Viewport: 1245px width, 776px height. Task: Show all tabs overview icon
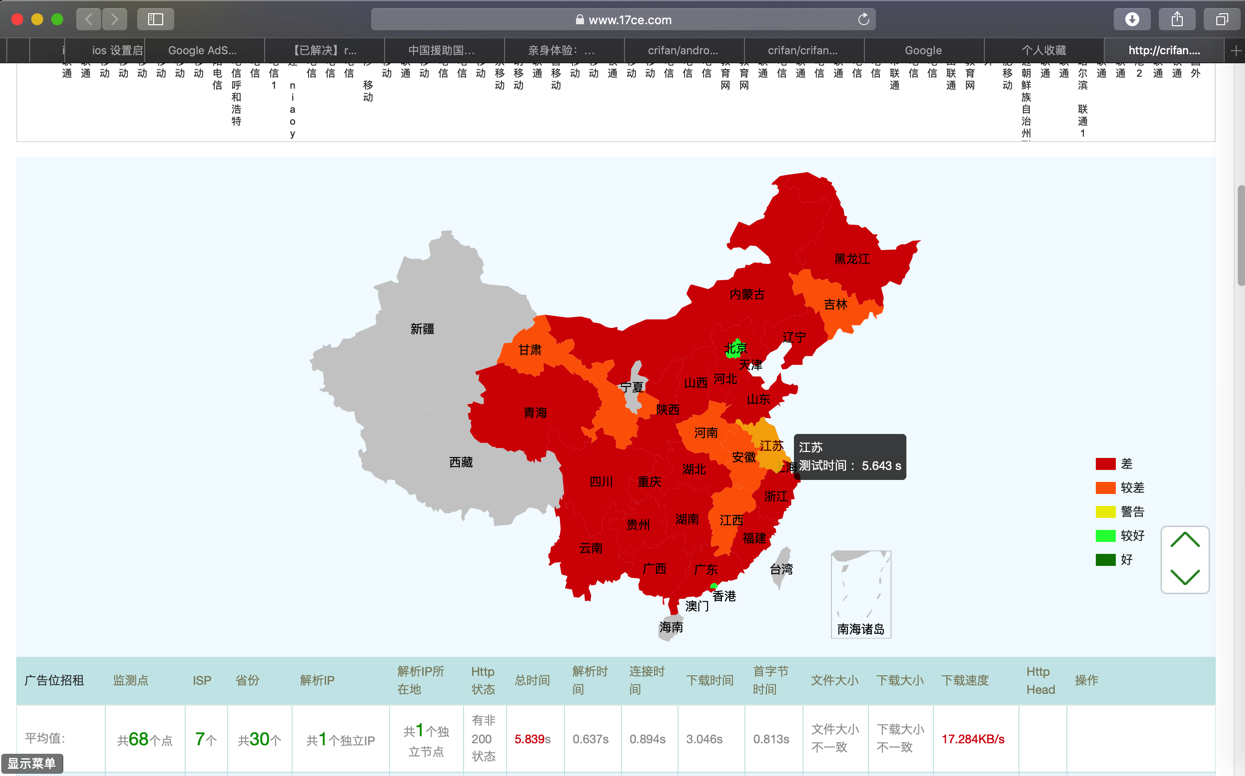1222,19
